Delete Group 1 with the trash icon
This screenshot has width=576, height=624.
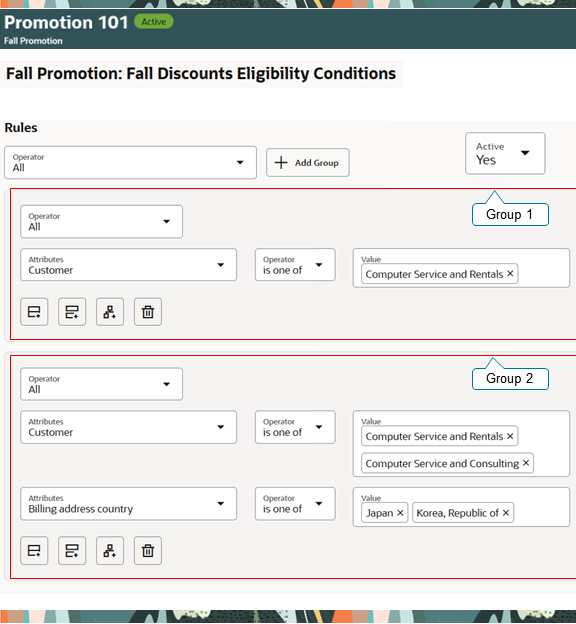point(148,312)
